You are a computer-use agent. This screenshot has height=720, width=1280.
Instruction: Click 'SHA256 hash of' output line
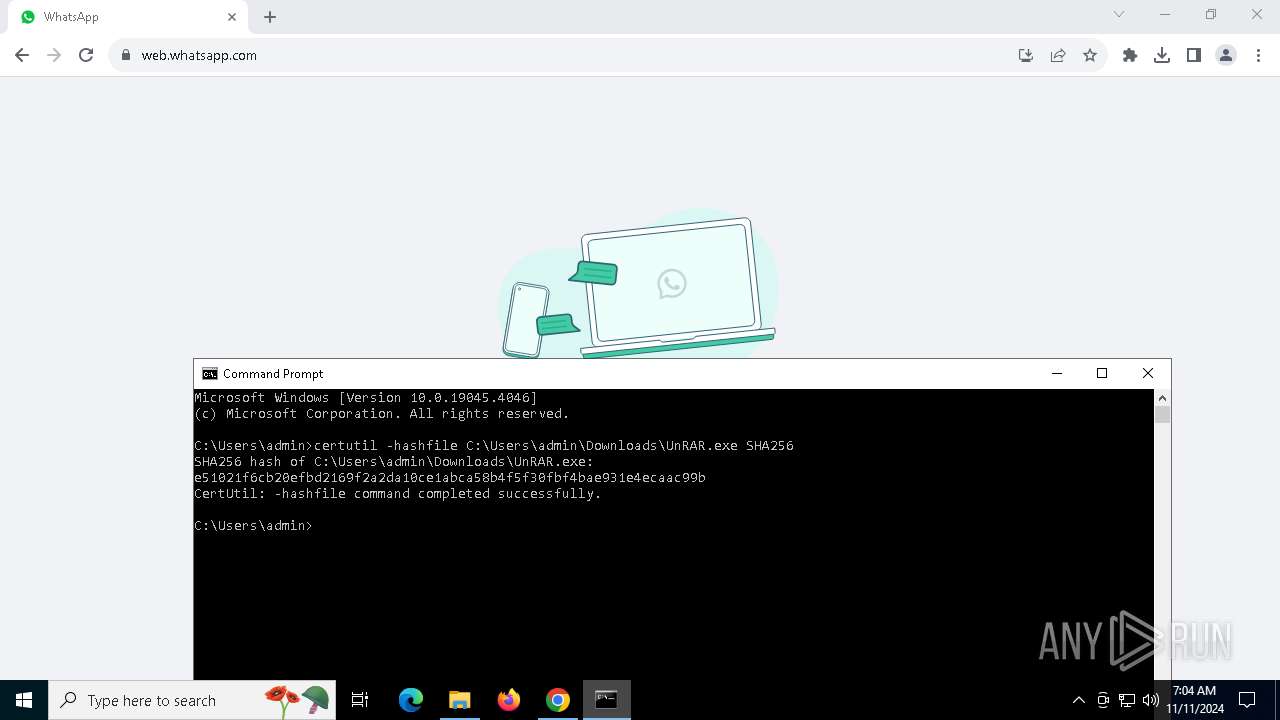(x=394, y=462)
